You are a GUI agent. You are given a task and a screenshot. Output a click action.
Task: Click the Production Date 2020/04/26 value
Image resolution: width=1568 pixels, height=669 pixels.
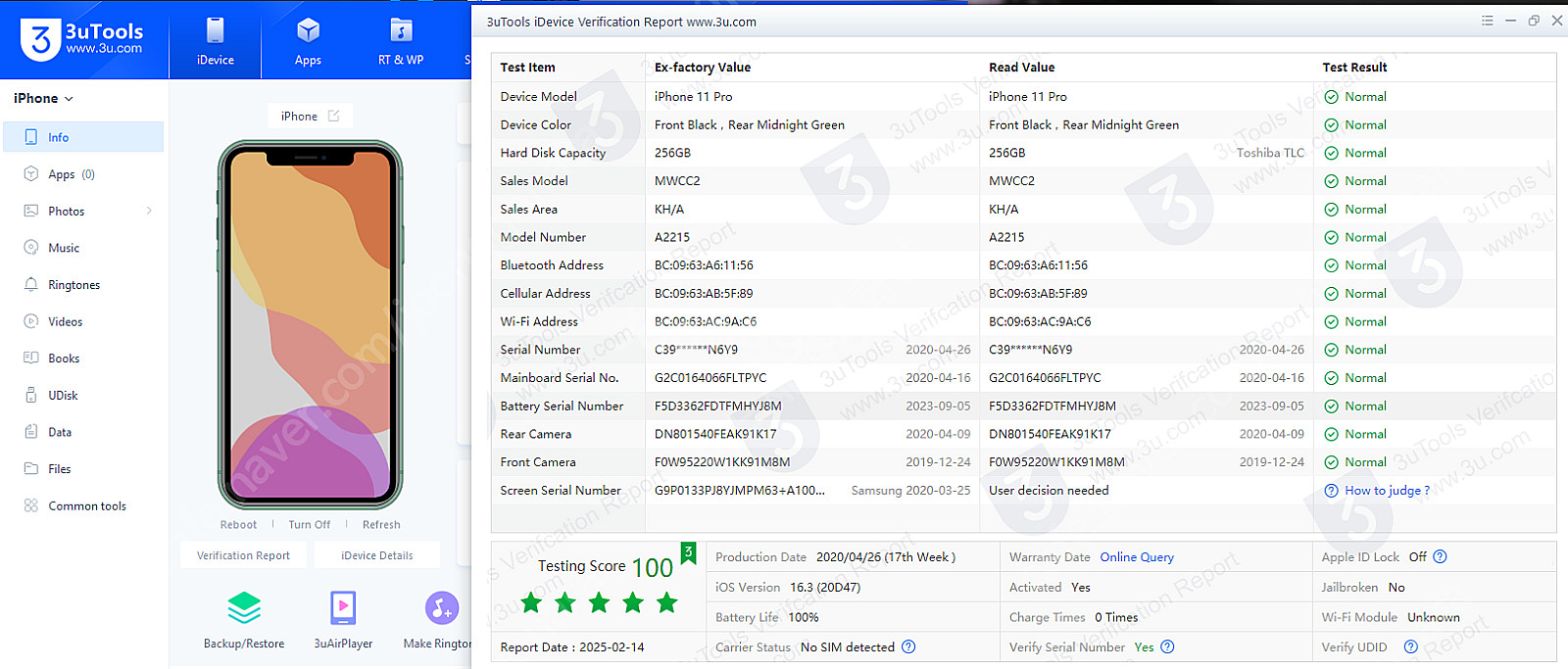[x=886, y=557]
